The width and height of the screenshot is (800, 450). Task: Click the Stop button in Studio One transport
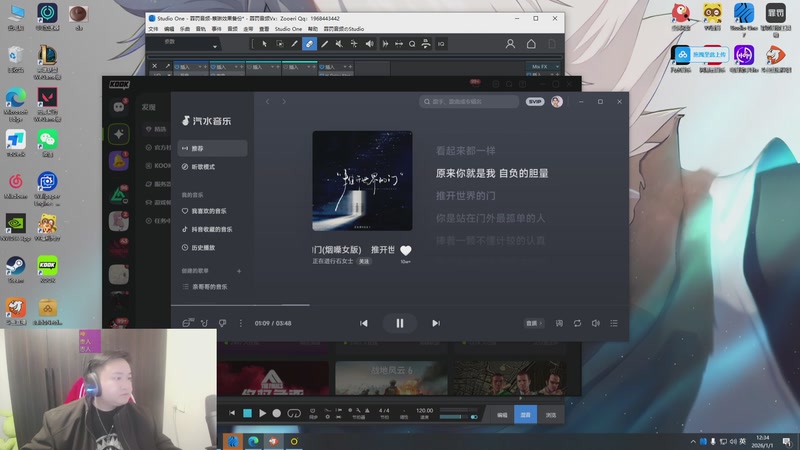247,413
